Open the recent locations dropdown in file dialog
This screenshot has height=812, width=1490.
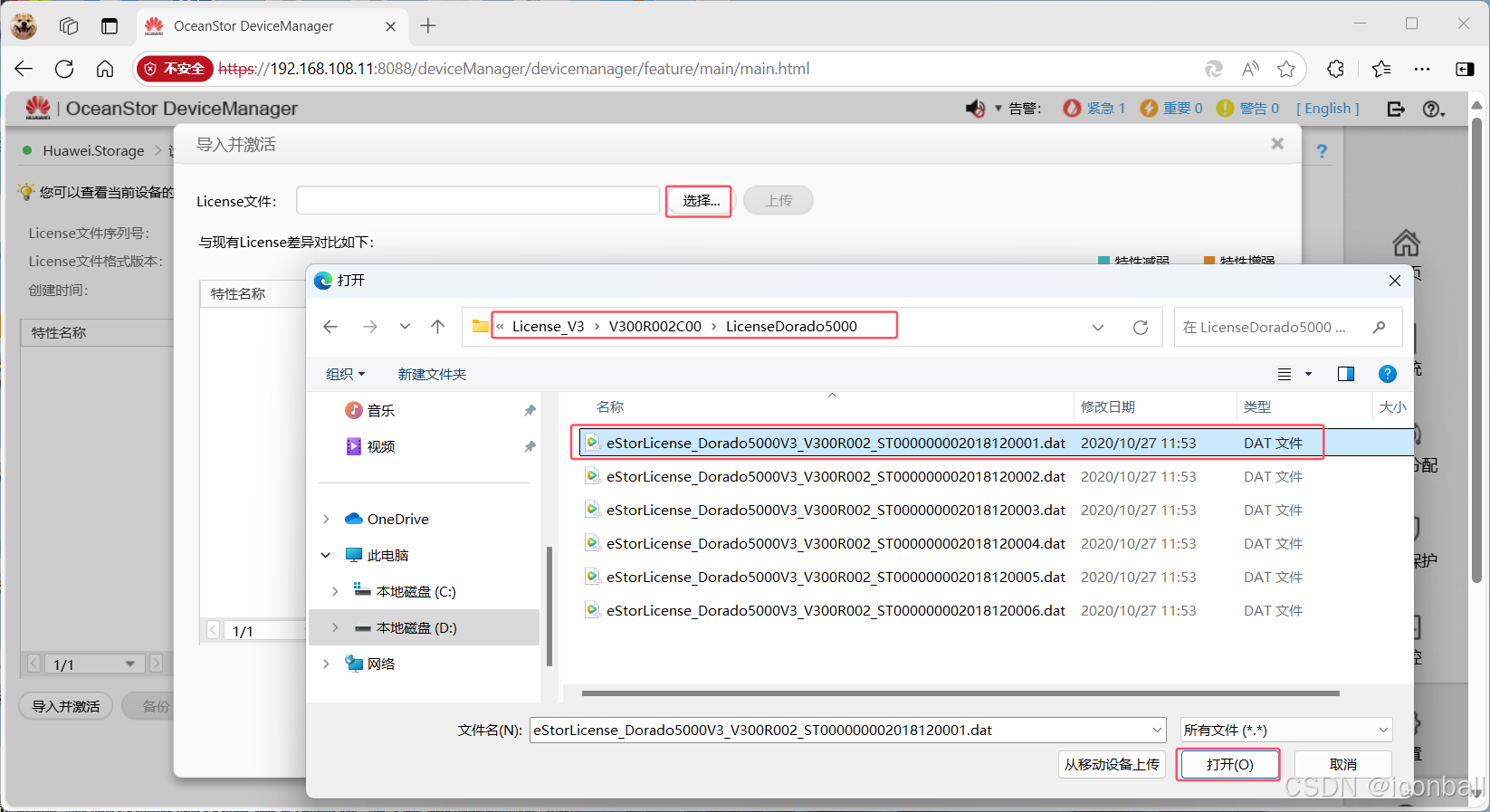pyautogui.click(x=405, y=327)
